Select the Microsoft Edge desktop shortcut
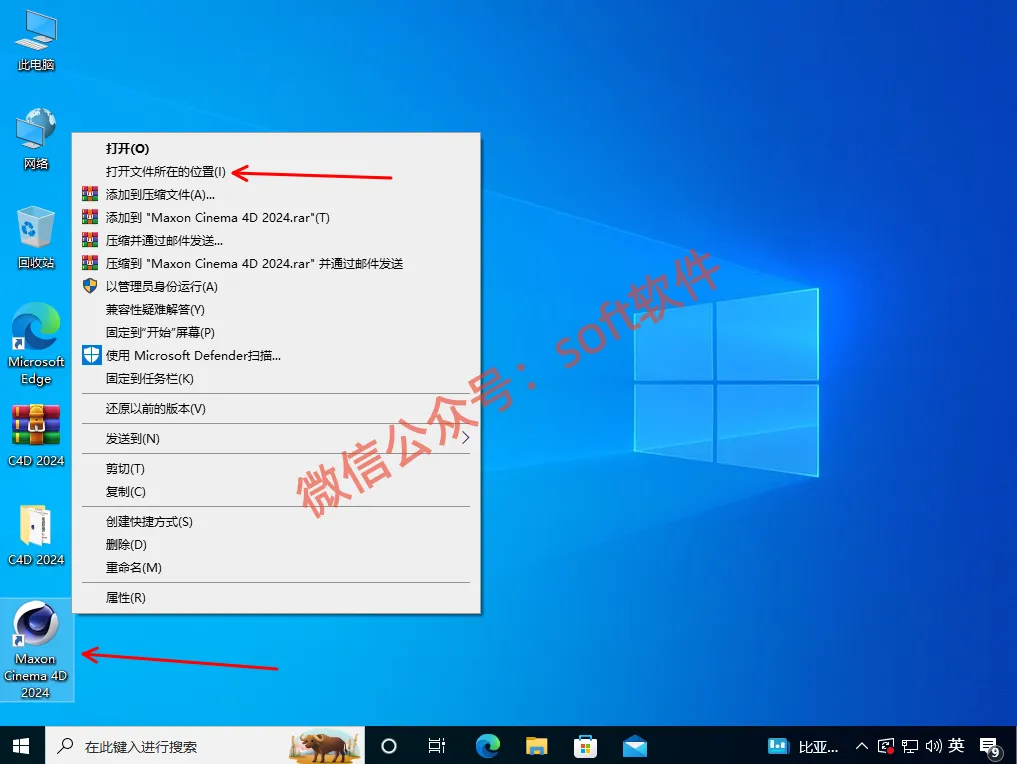The height and width of the screenshot is (764, 1017). pyautogui.click(x=36, y=344)
